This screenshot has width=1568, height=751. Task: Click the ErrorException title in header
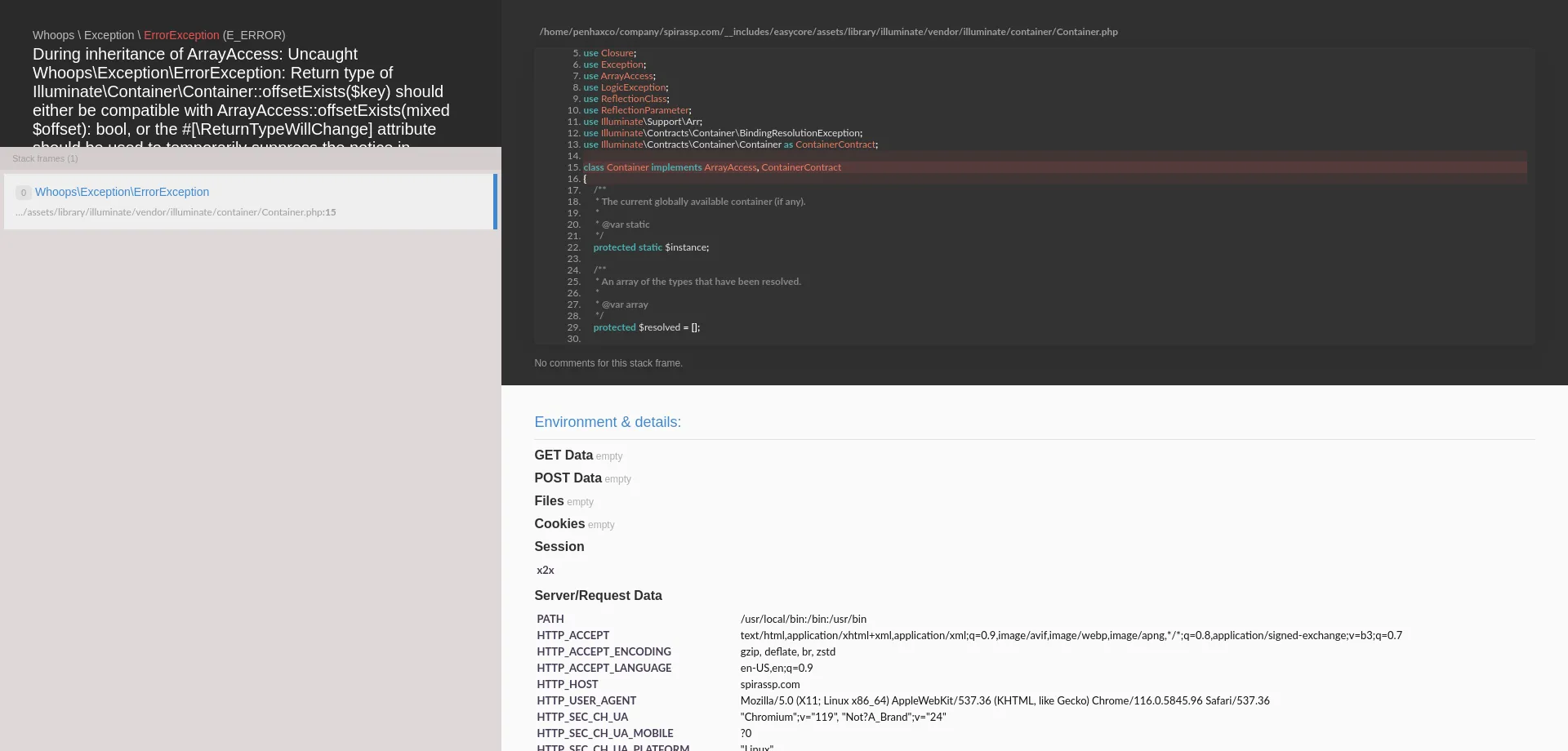181,35
